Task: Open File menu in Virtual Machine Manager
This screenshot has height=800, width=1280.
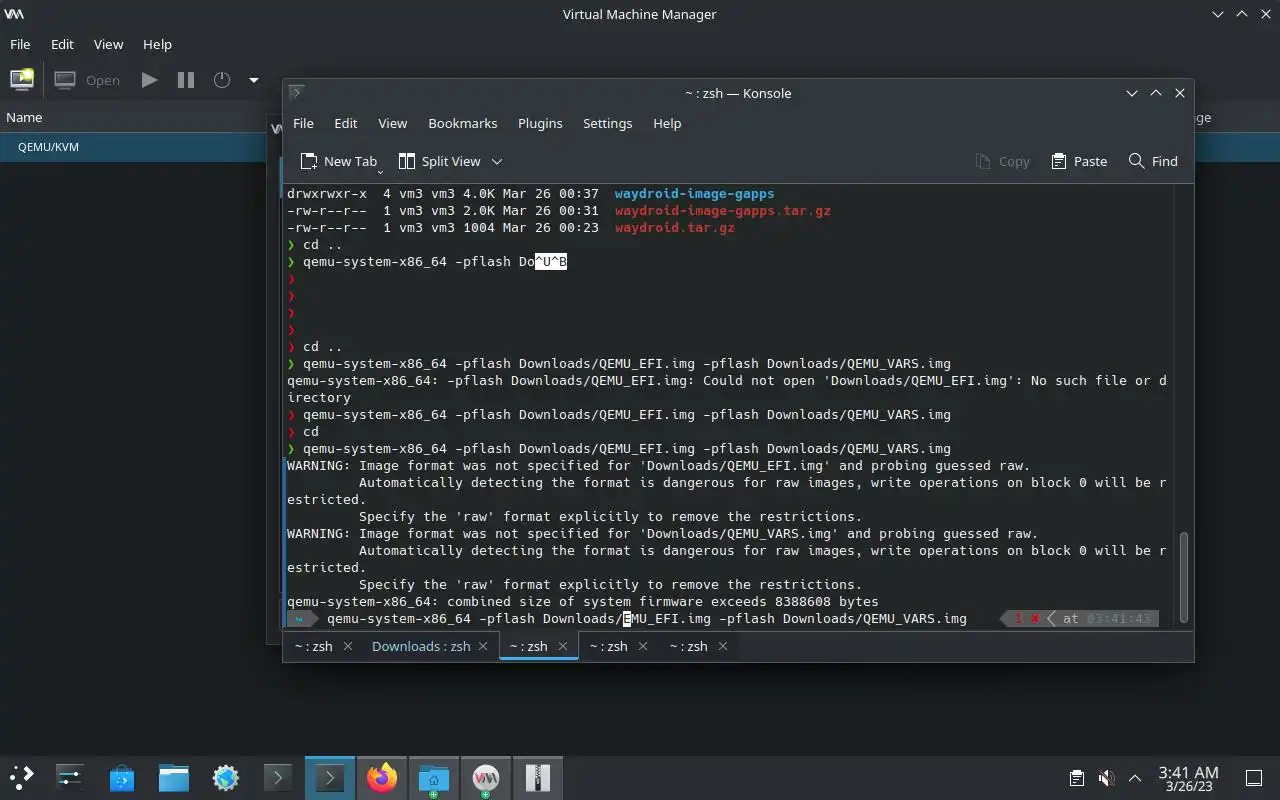Action: click(20, 44)
